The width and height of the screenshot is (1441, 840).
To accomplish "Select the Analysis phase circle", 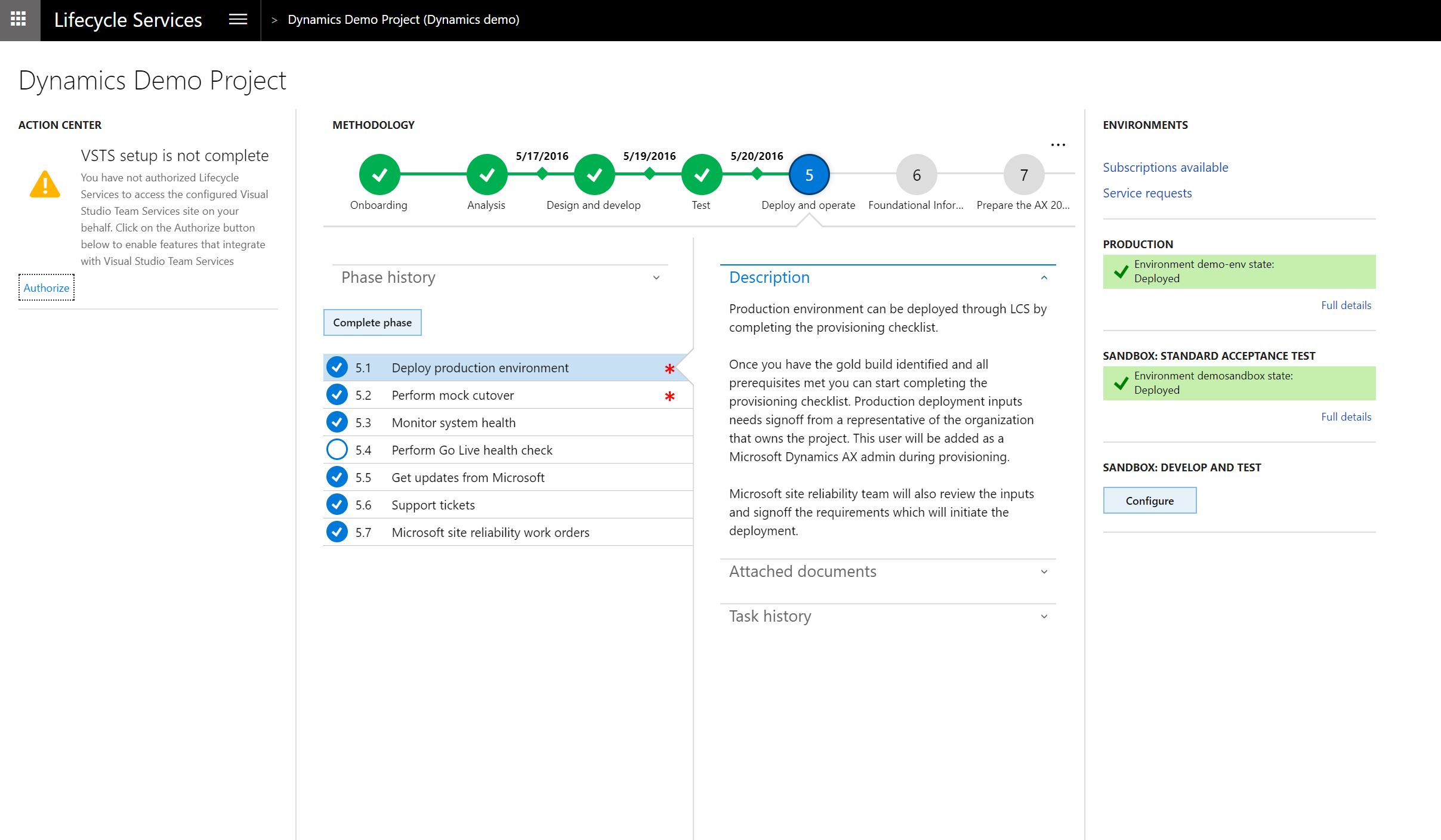I will [487, 175].
